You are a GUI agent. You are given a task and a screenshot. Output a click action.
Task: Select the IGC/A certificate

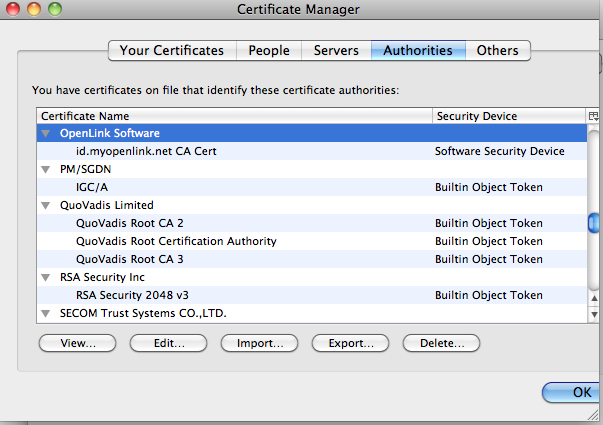click(x=312, y=187)
